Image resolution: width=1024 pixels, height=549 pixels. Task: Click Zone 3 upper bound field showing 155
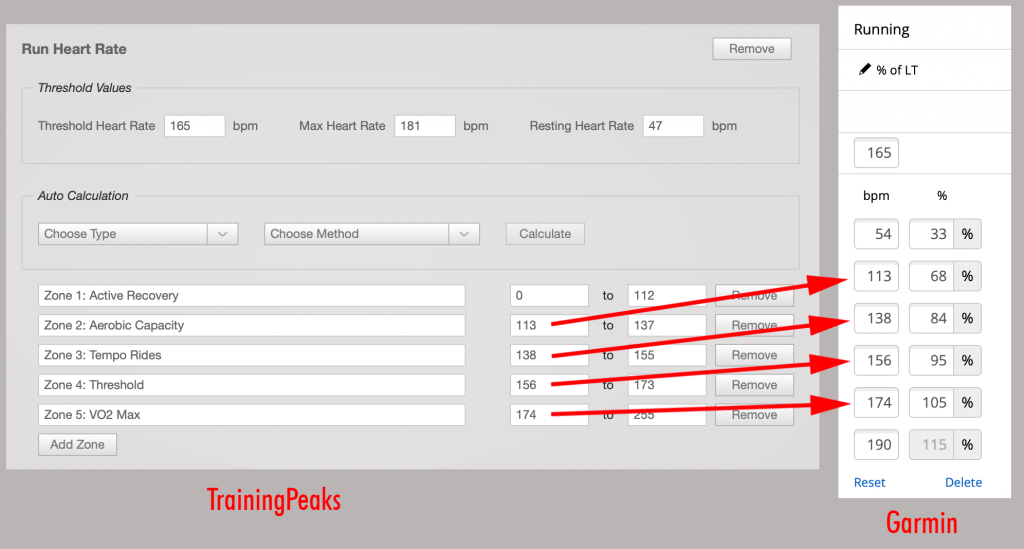point(667,355)
